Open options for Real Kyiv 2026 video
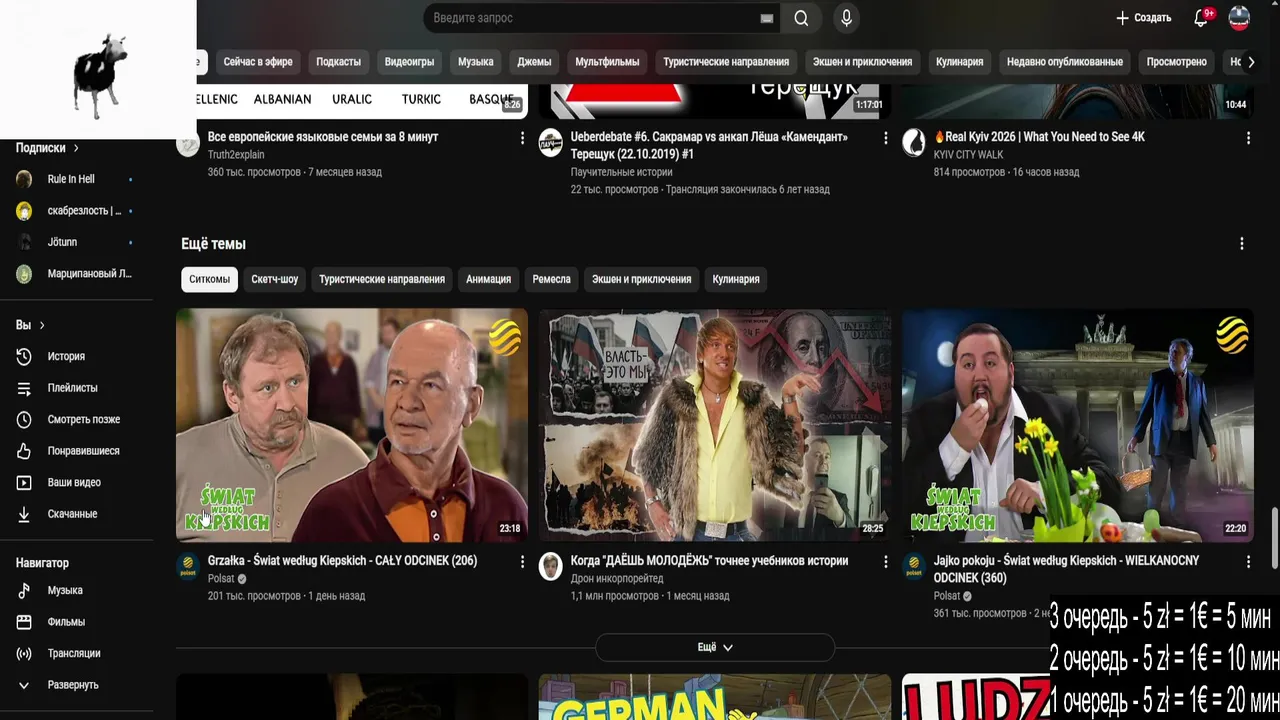 (1248, 138)
